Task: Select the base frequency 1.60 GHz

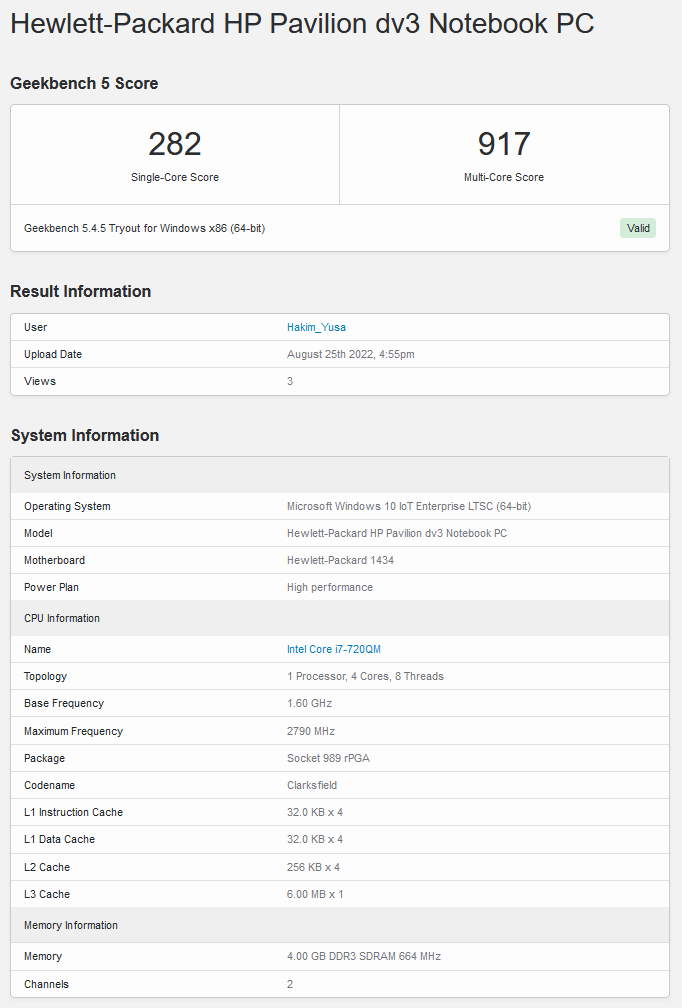Action: pyautogui.click(x=309, y=703)
